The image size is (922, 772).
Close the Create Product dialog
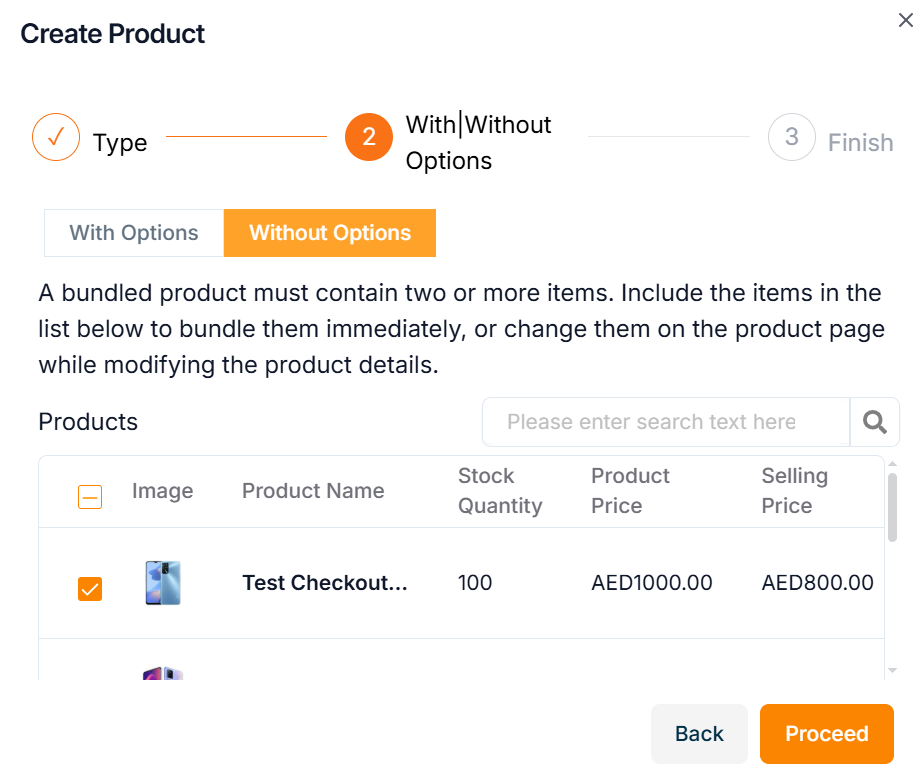pyautogui.click(x=905, y=19)
